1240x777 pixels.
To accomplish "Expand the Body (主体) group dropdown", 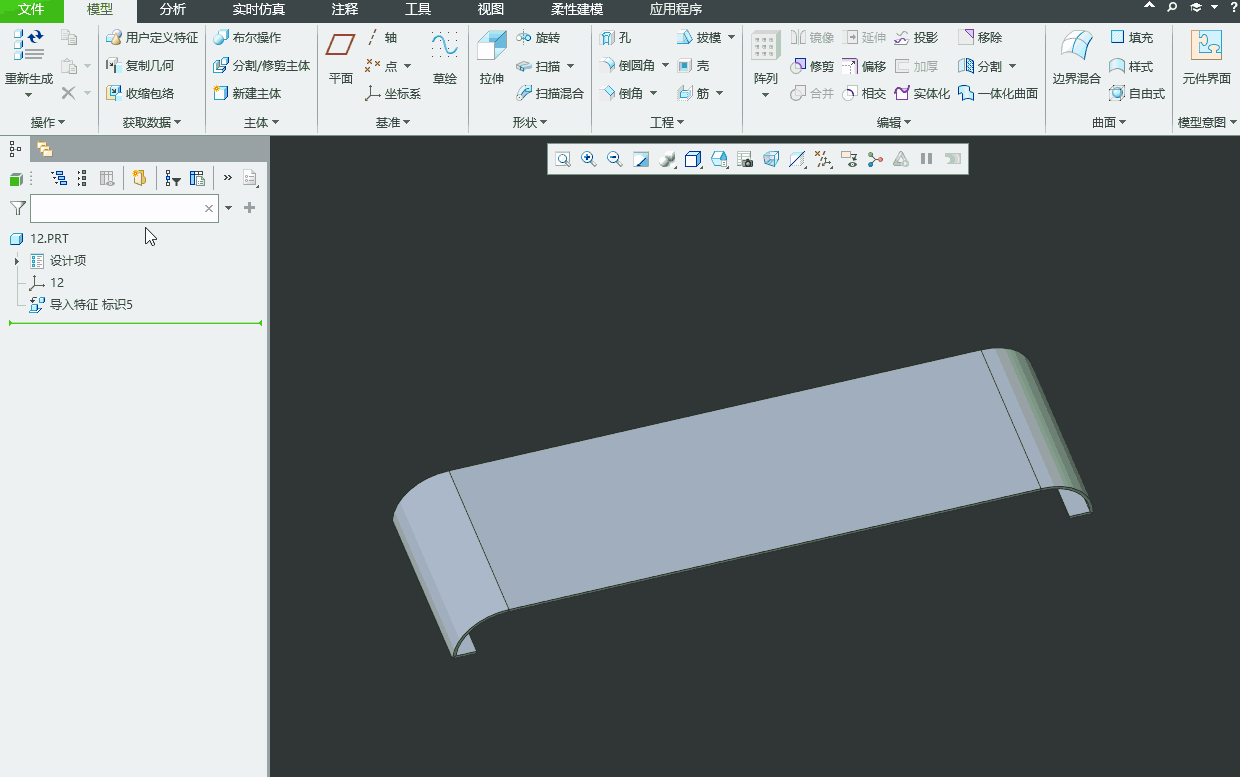I will coord(261,122).
